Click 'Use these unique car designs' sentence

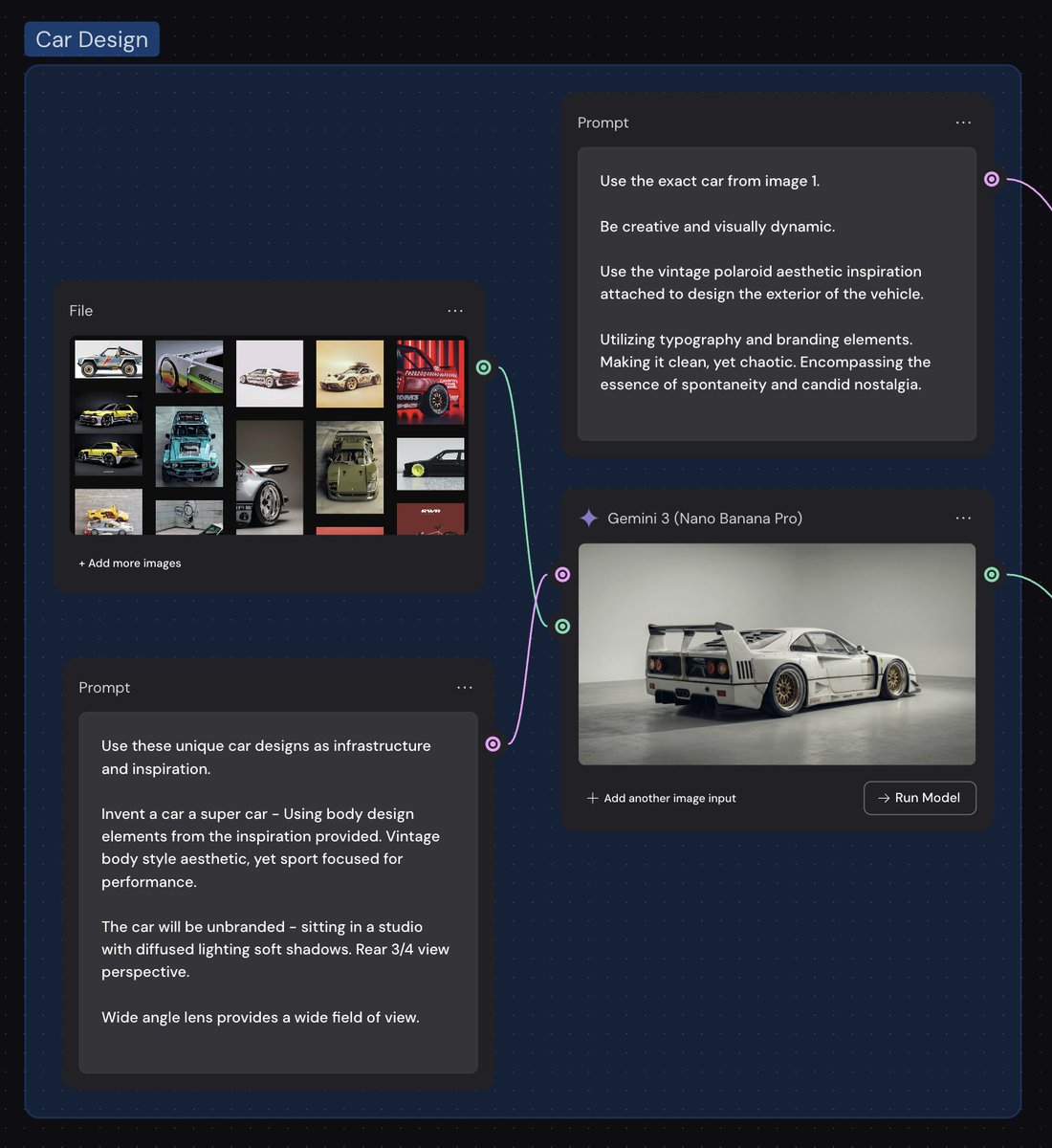(x=266, y=757)
